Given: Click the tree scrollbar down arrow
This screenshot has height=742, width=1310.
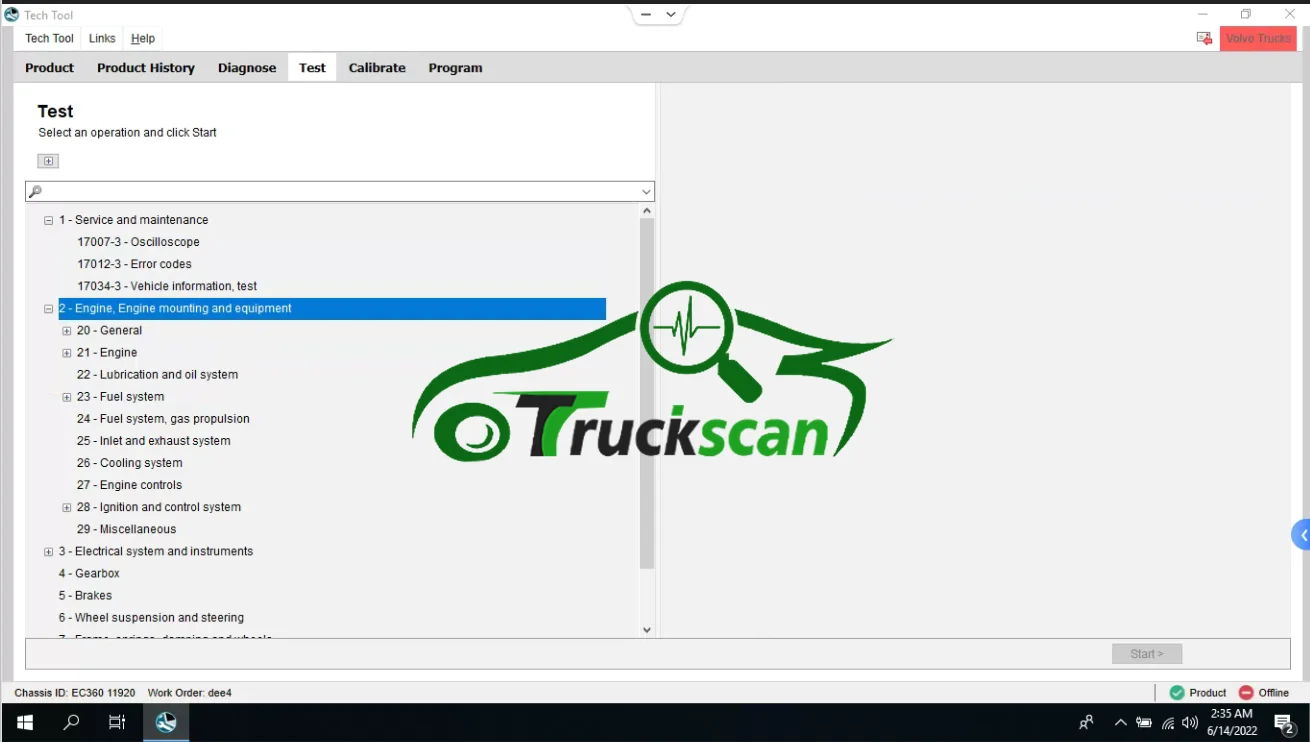Looking at the screenshot, I should point(646,630).
